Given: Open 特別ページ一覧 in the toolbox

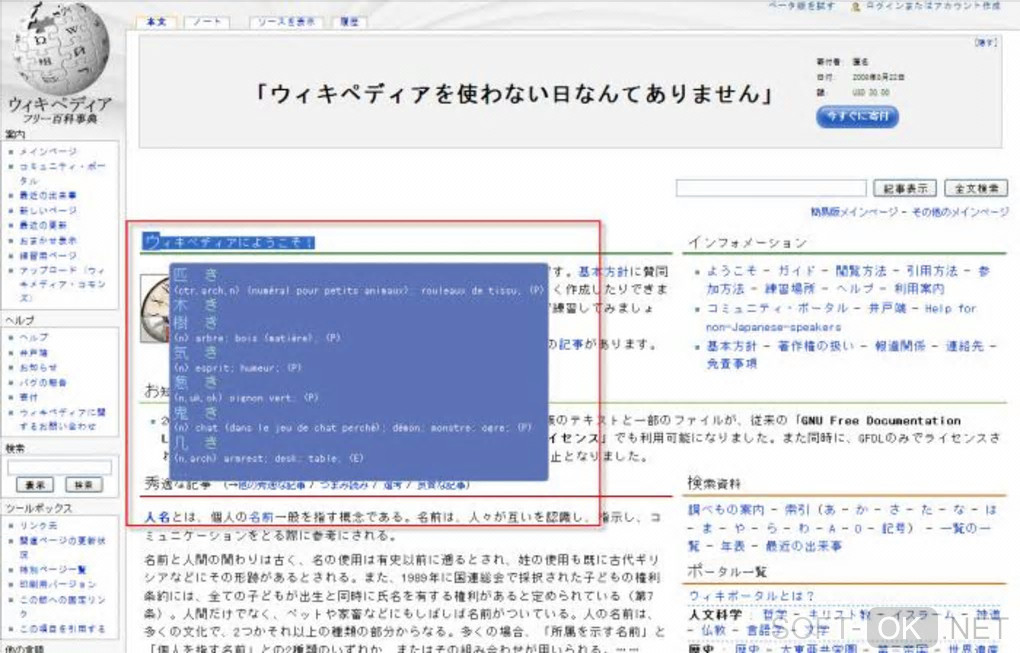Looking at the screenshot, I should tap(53, 570).
